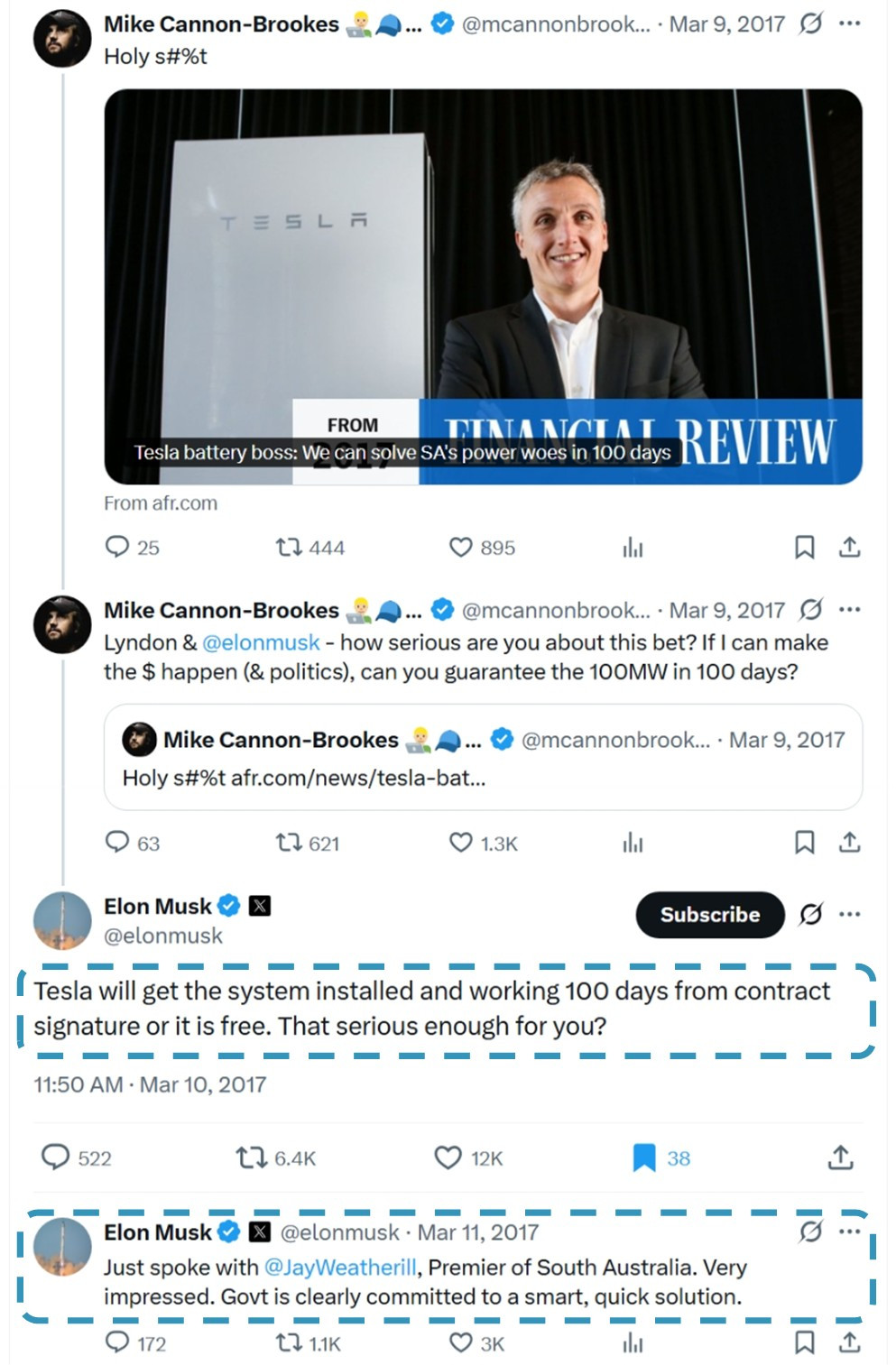Reply to the first Holy s#%t tweet
Screen dimensions: 896x1365
(x=117, y=547)
